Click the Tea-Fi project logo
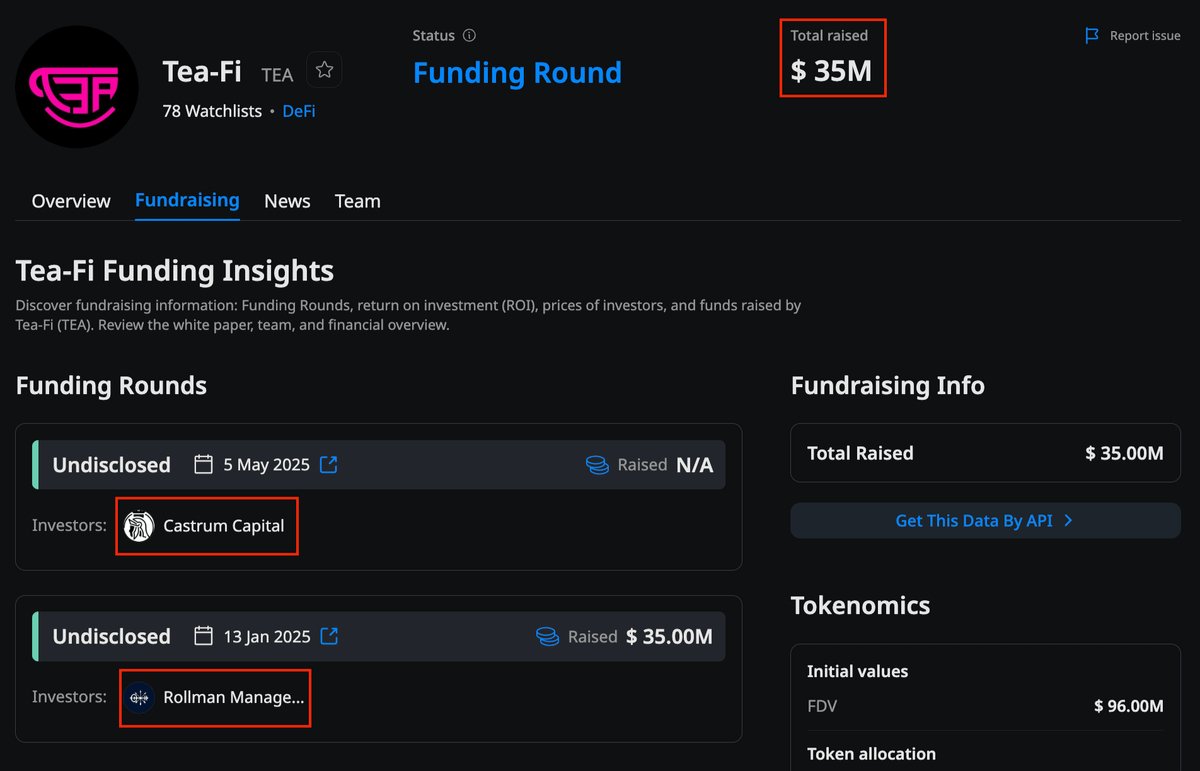 click(x=76, y=87)
